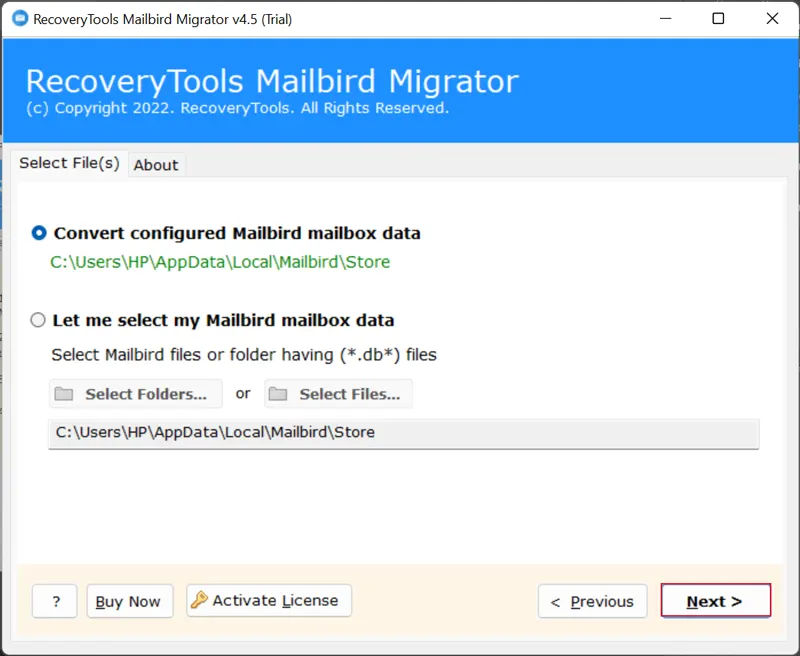Viewport: 800px width, 656px height.
Task: Open help with the question mark button
Action: point(55,601)
